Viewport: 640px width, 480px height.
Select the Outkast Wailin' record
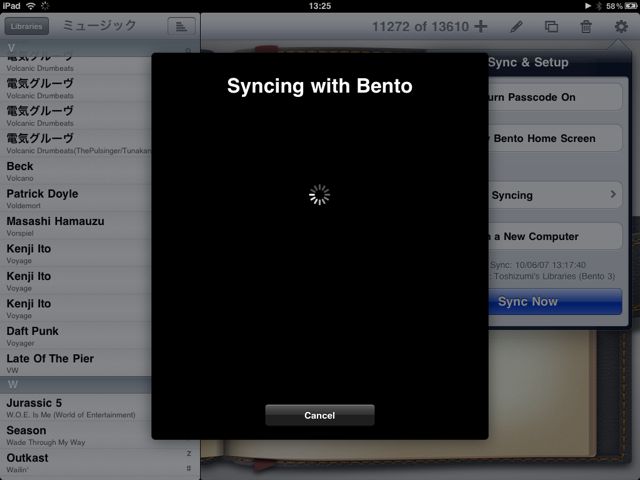point(100,463)
